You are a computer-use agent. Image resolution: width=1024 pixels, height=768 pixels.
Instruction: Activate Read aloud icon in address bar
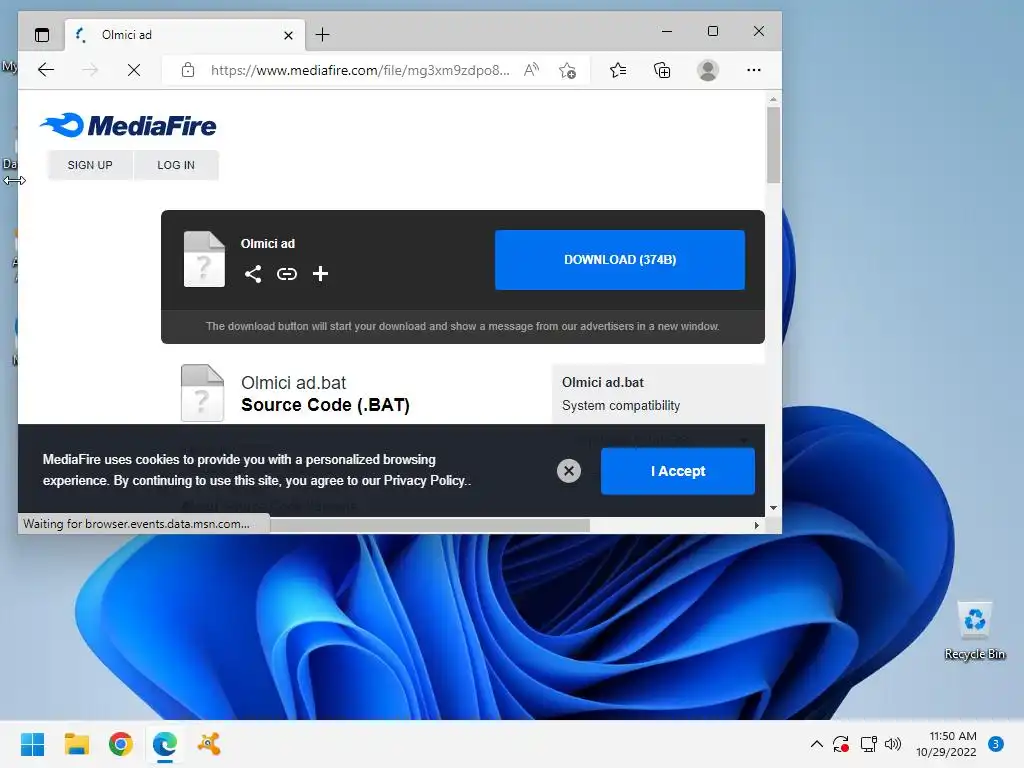pyautogui.click(x=532, y=70)
